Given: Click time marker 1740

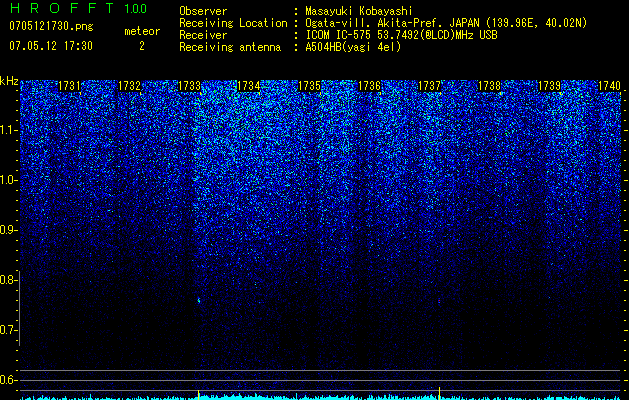Looking at the screenshot, I should pyautogui.click(x=609, y=86).
